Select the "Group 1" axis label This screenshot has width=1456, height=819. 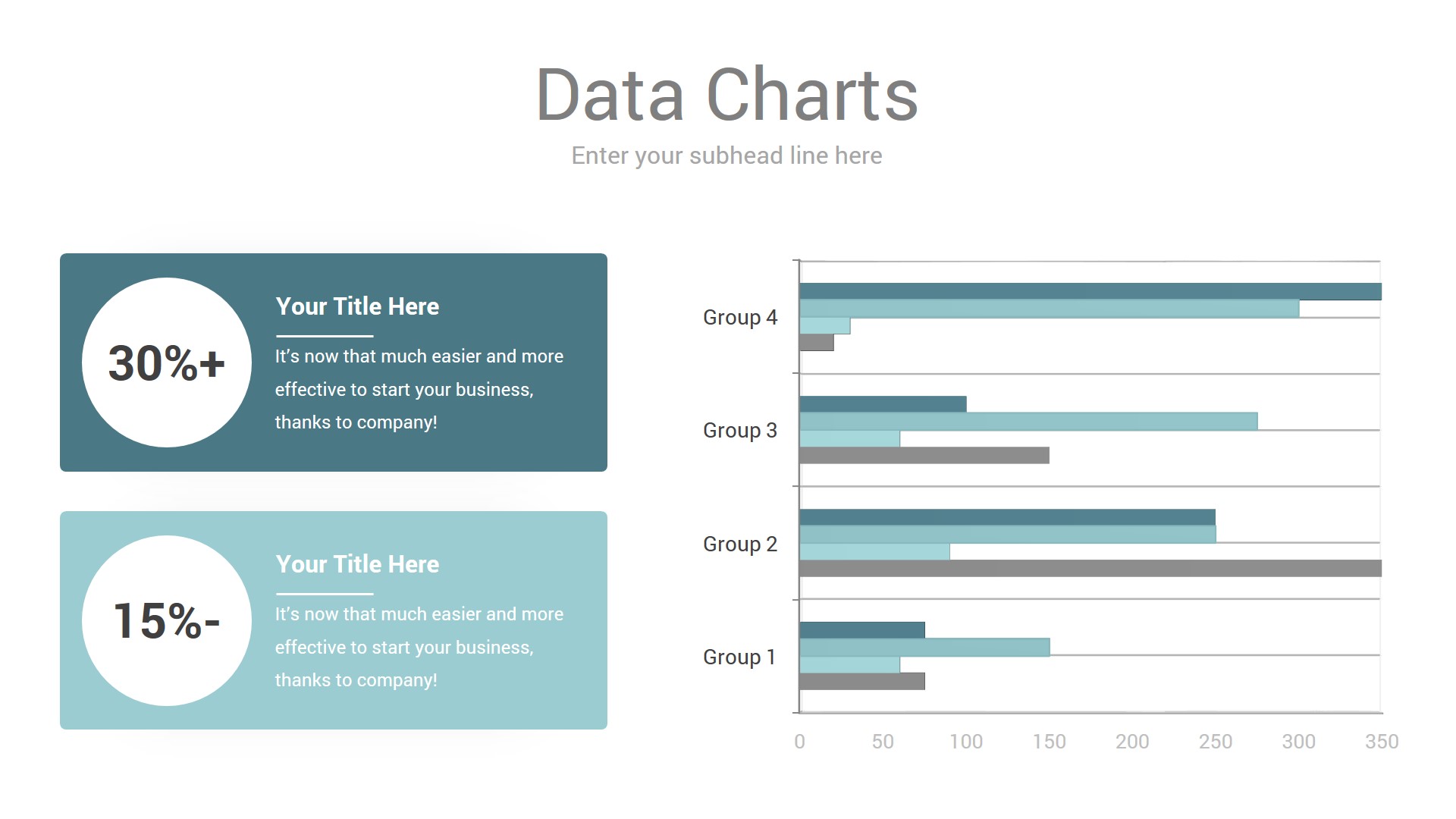739,657
